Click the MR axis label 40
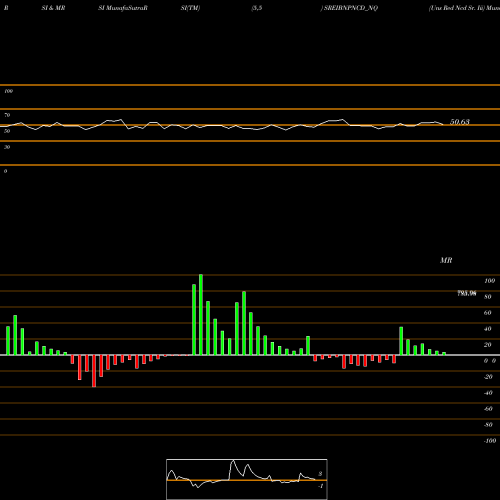 click(x=488, y=329)
